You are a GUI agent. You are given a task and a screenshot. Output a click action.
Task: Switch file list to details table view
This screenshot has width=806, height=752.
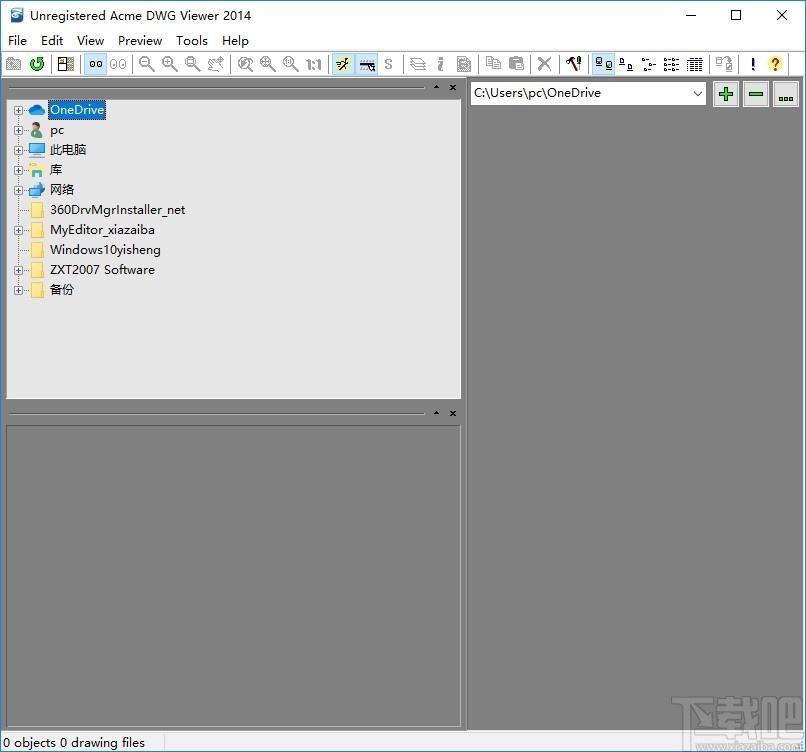tap(695, 63)
